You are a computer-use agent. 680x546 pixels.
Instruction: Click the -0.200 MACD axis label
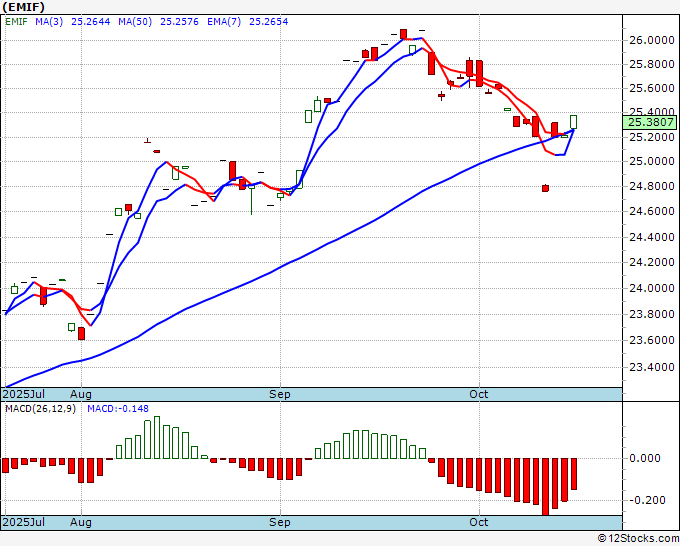pyautogui.click(x=647, y=500)
